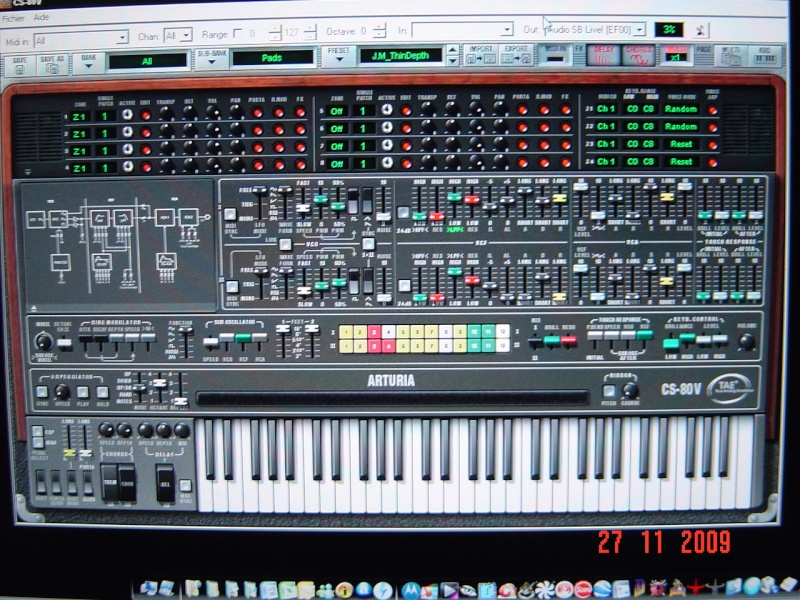Toggle the arpeggiator Sync button
The image size is (800, 600).
click(x=42, y=391)
